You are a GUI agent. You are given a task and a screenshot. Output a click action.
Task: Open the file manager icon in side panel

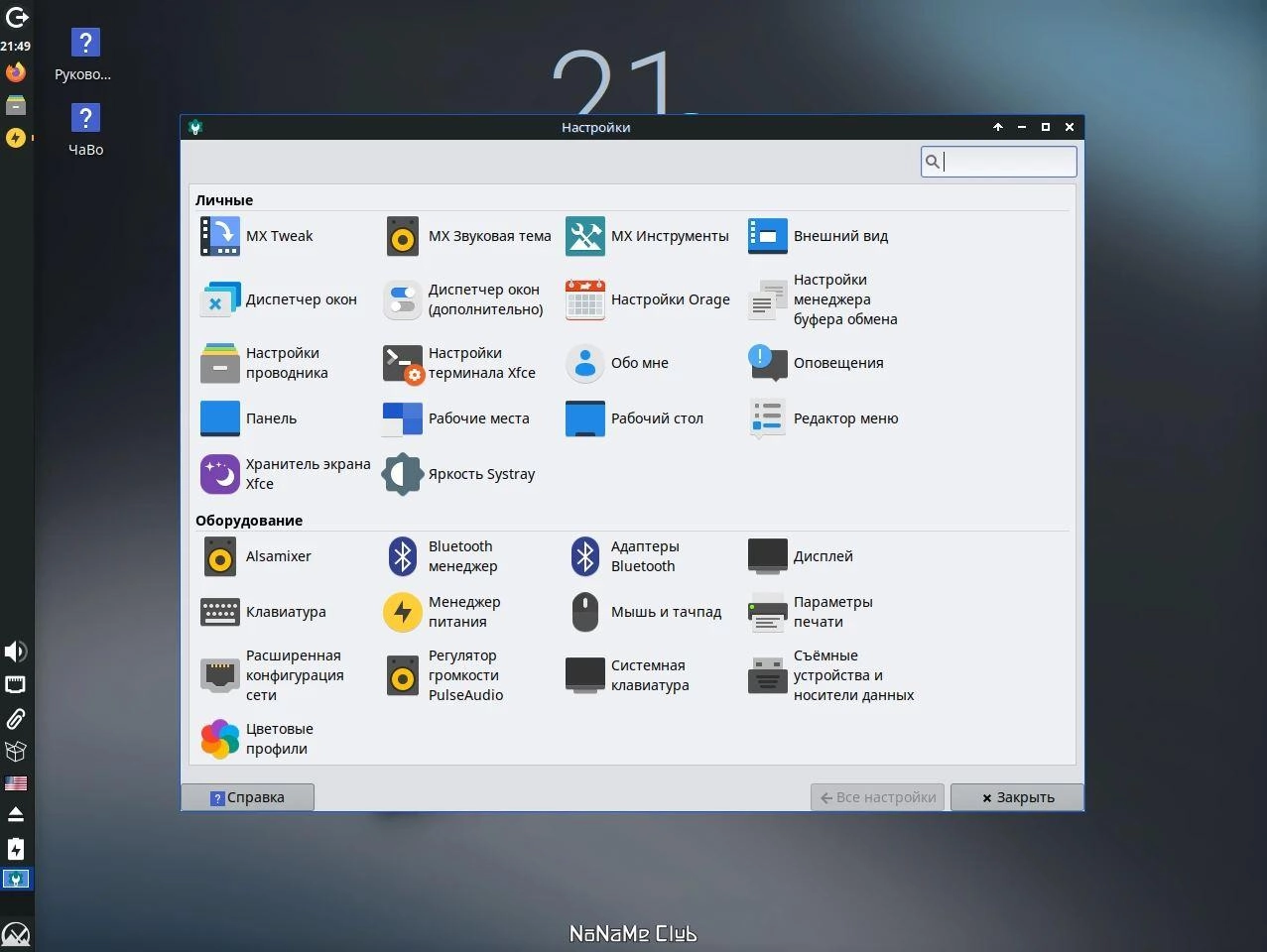(16, 105)
